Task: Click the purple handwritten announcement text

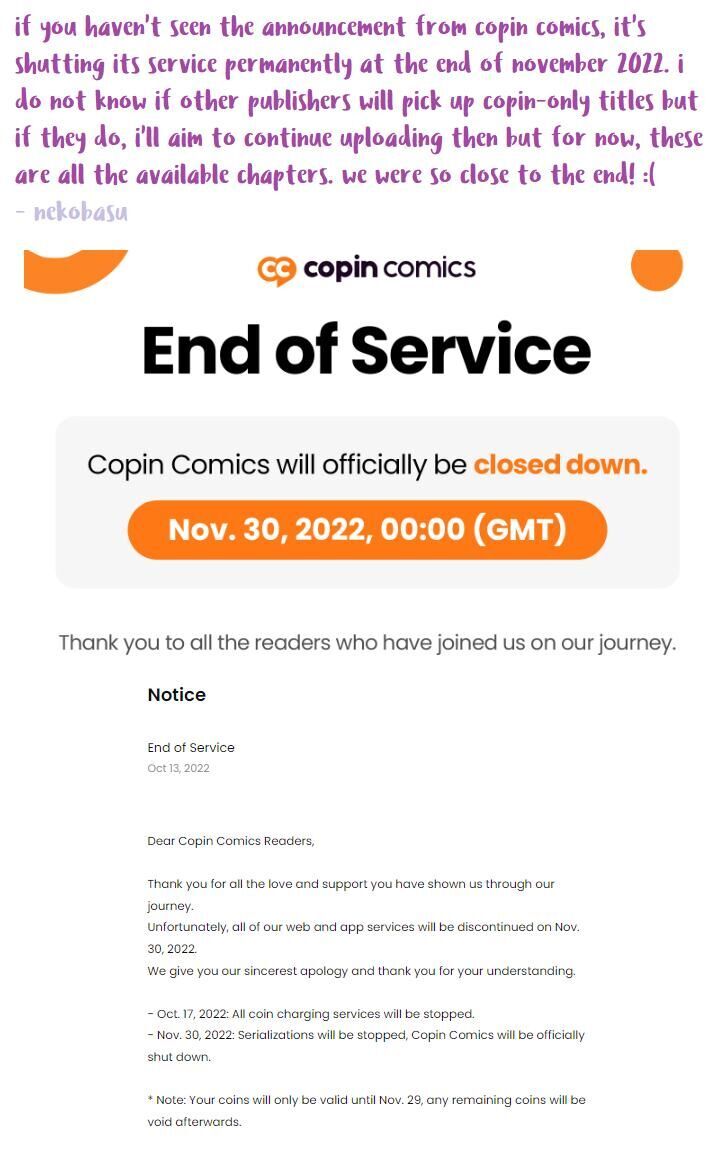Action: tap(359, 101)
